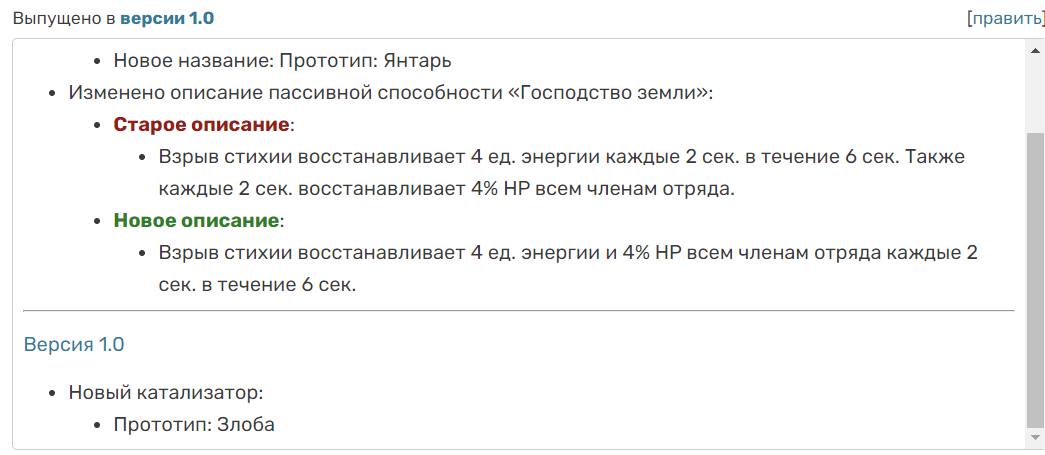Click the scrollbar track above the thumb

coord(1035,90)
